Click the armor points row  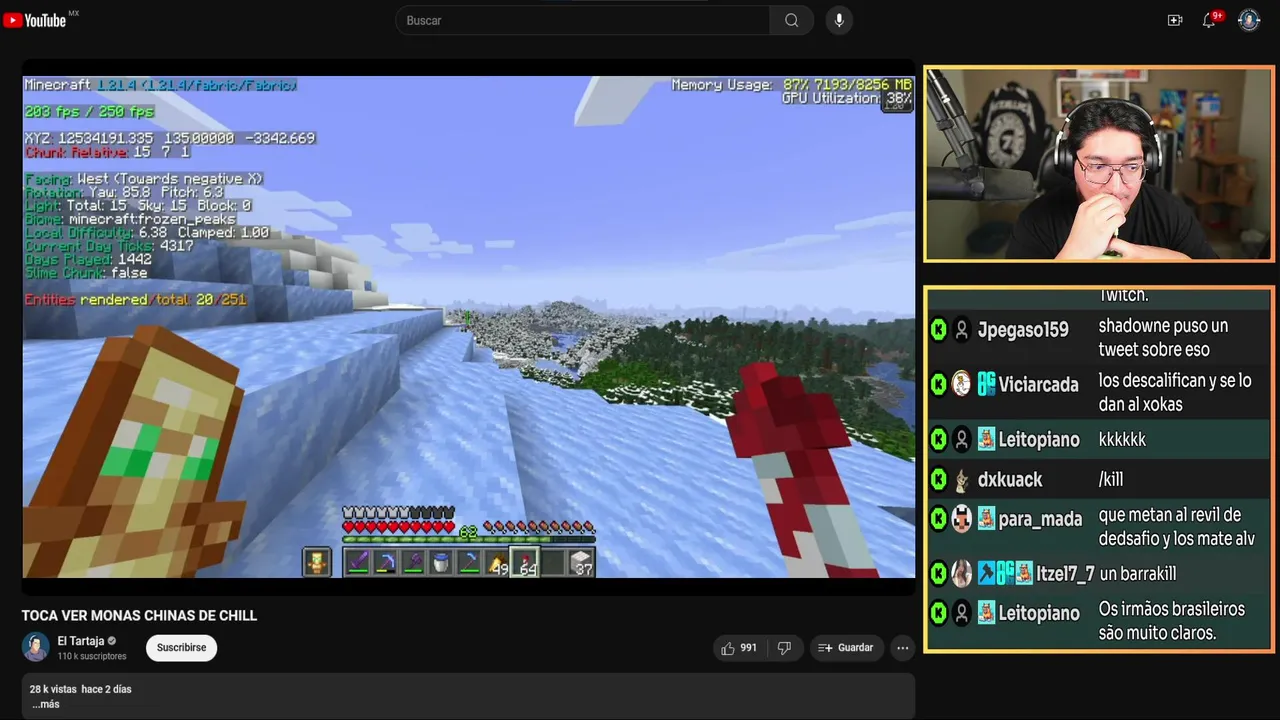[x=398, y=513]
